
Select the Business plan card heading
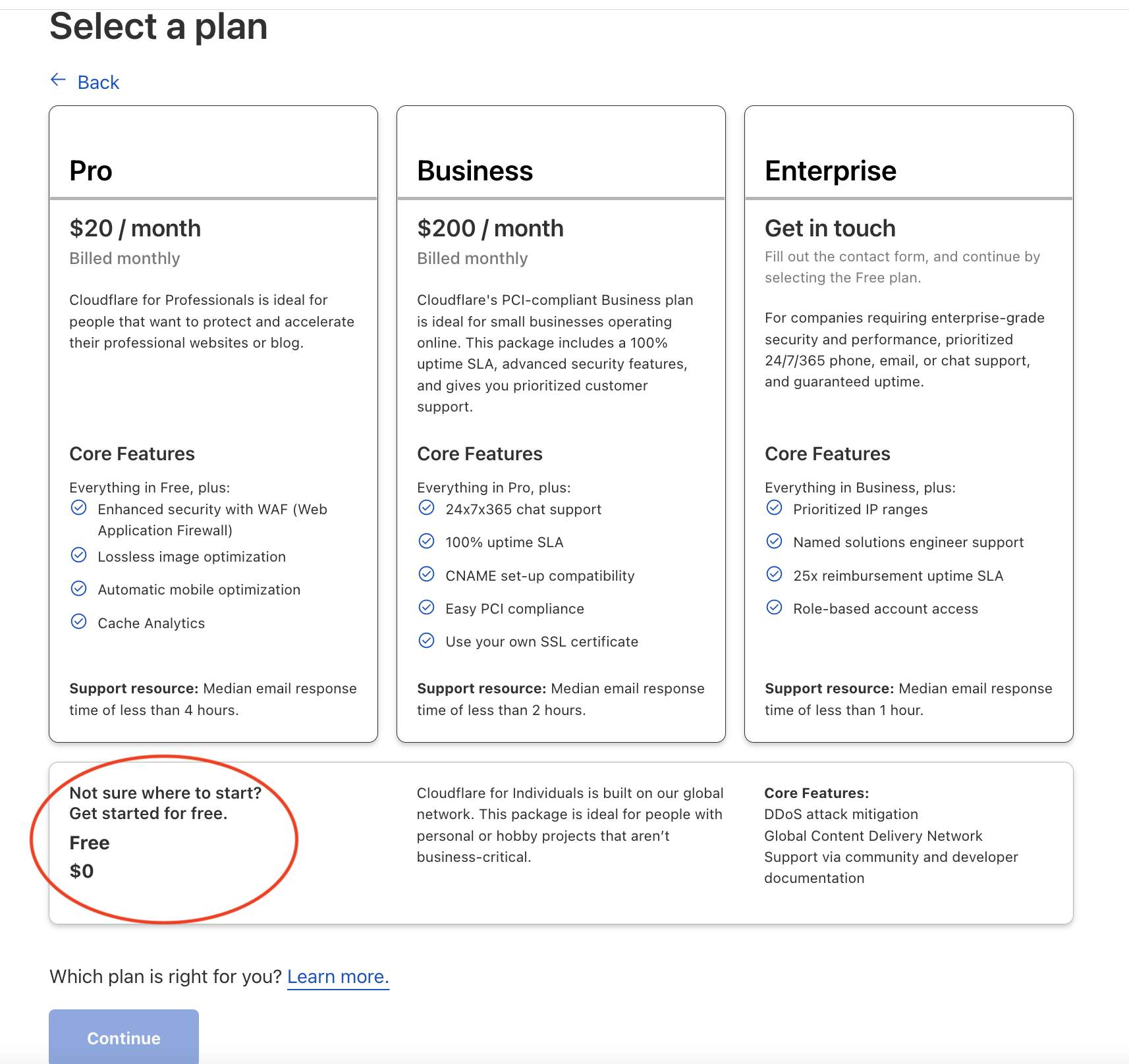point(475,171)
